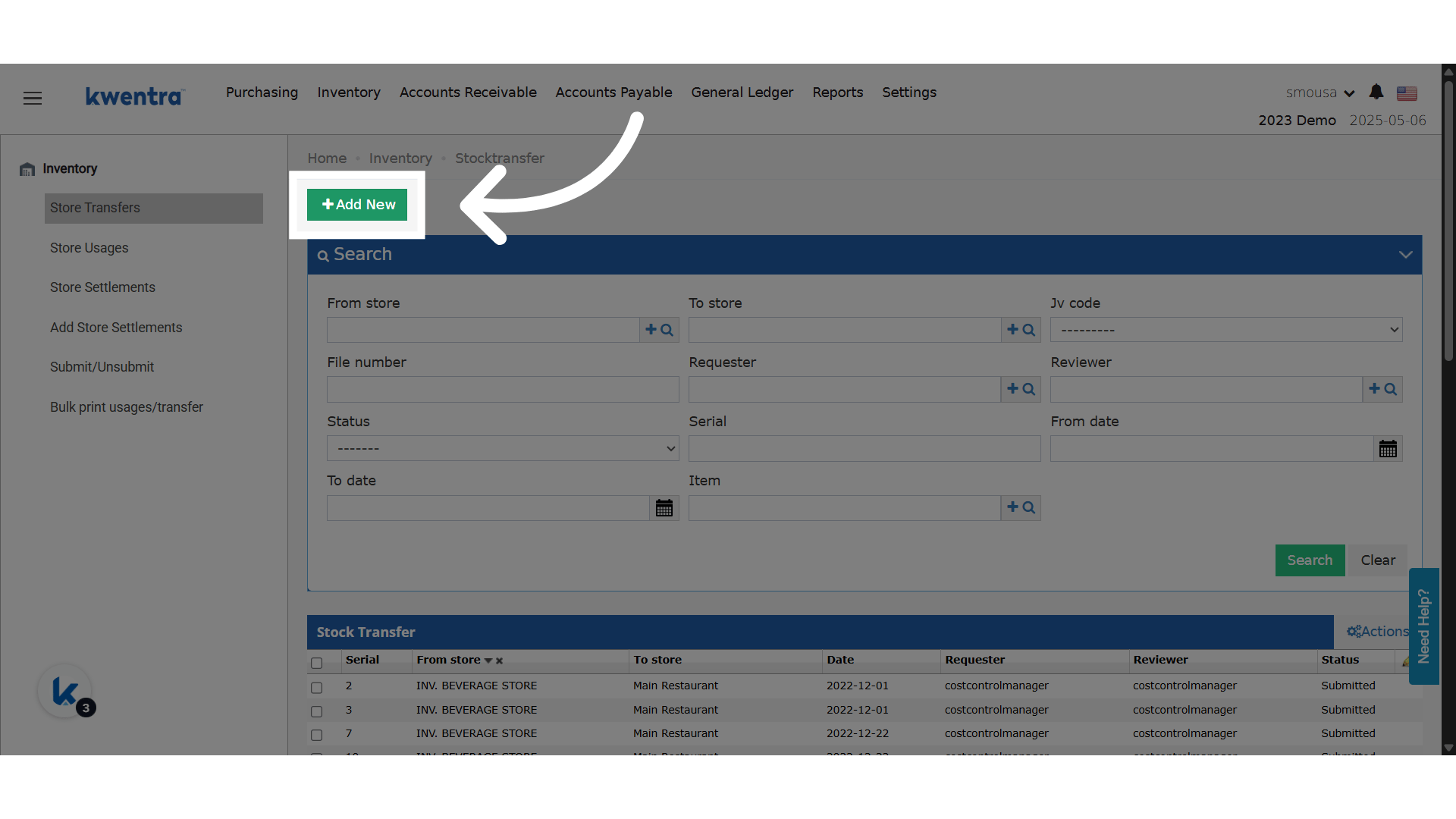The width and height of the screenshot is (1456, 819).
Task: Click the page vertical scrollbar
Action: (1448, 220)
